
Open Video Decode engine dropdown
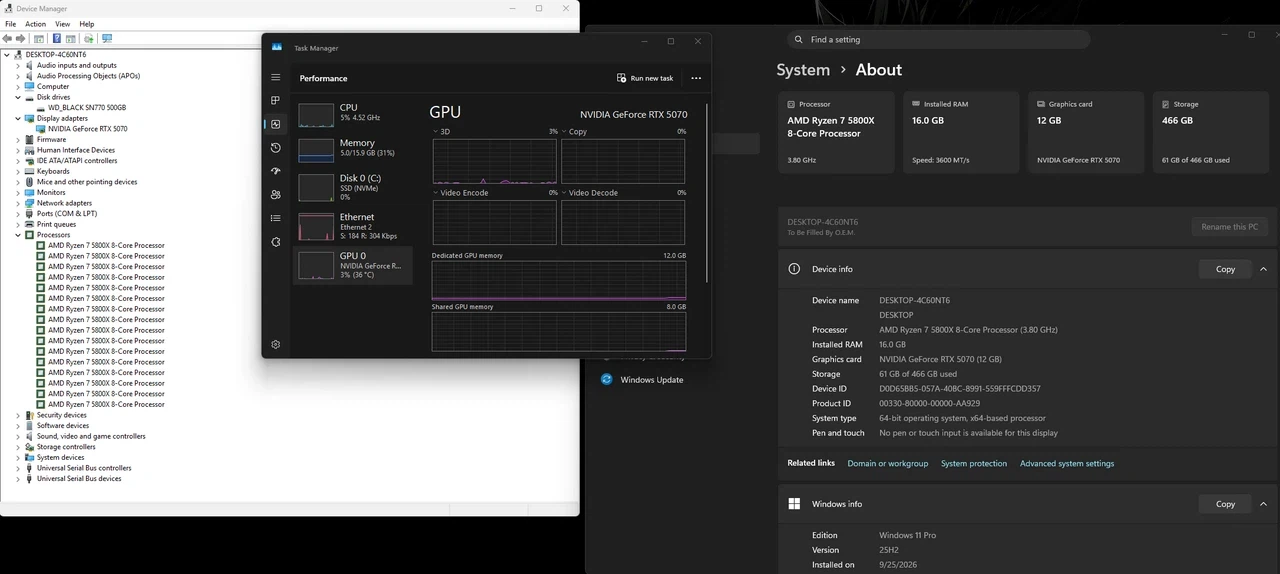pos(565,193)
